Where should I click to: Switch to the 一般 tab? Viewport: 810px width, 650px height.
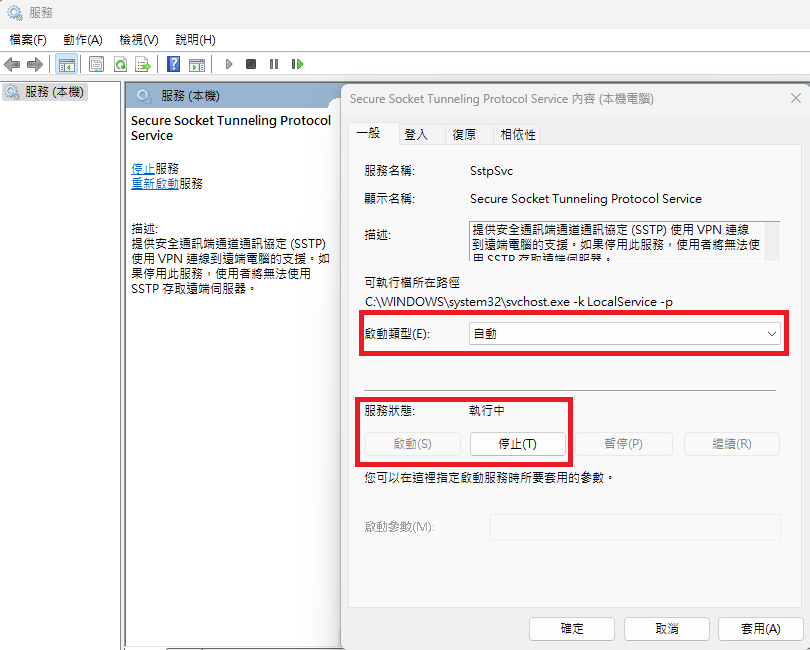coord(373,133)
